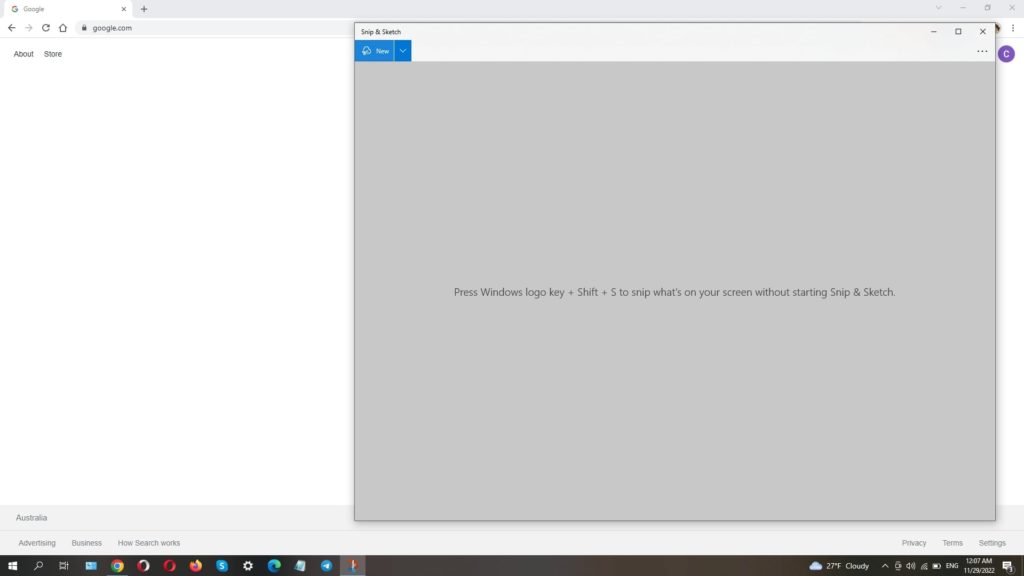
Task: Open the Advertising footer link
Action: (x=37, y=543)
